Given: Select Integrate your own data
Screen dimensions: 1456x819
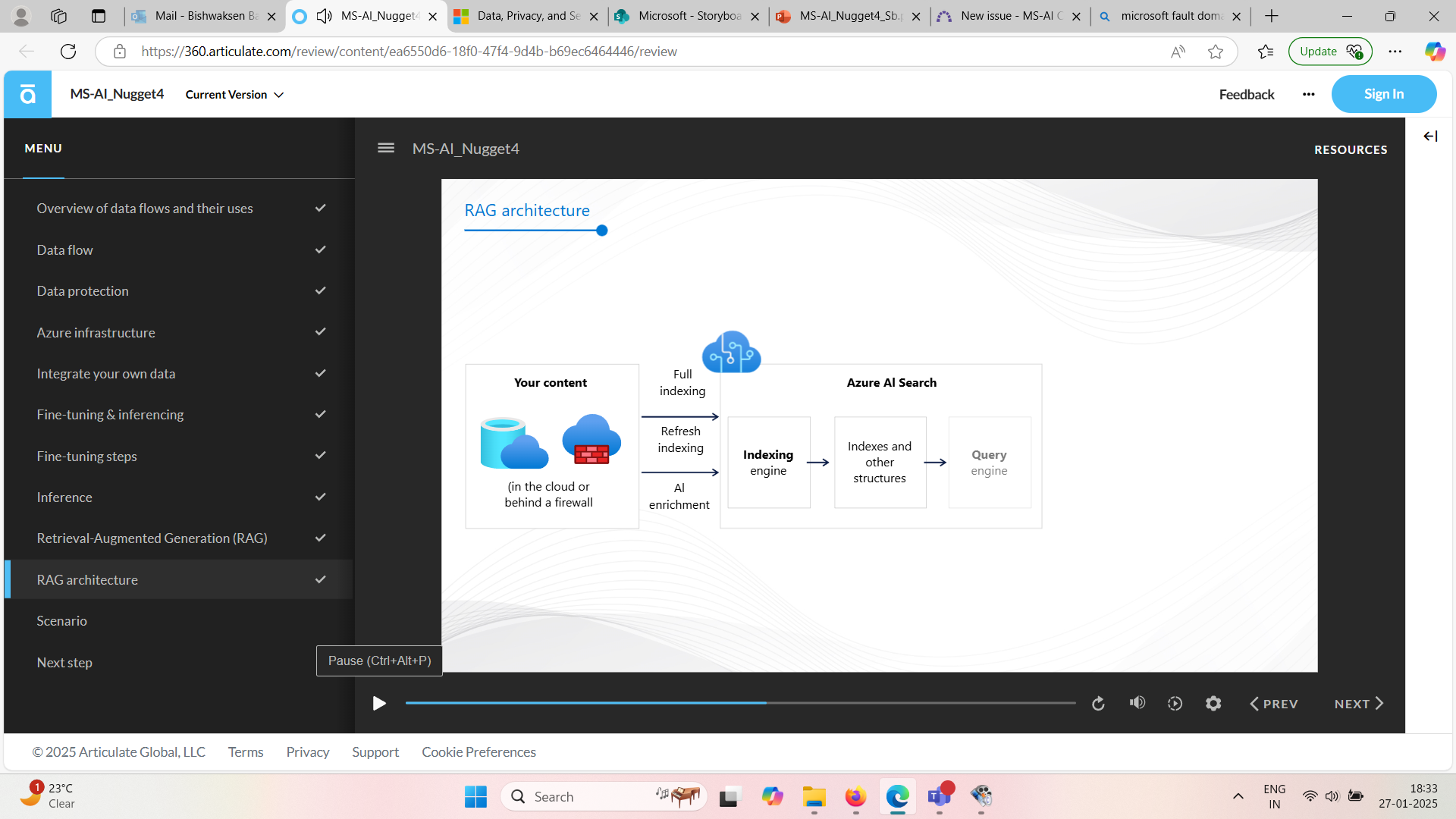Looking at the screenshot, I should 179,374.
